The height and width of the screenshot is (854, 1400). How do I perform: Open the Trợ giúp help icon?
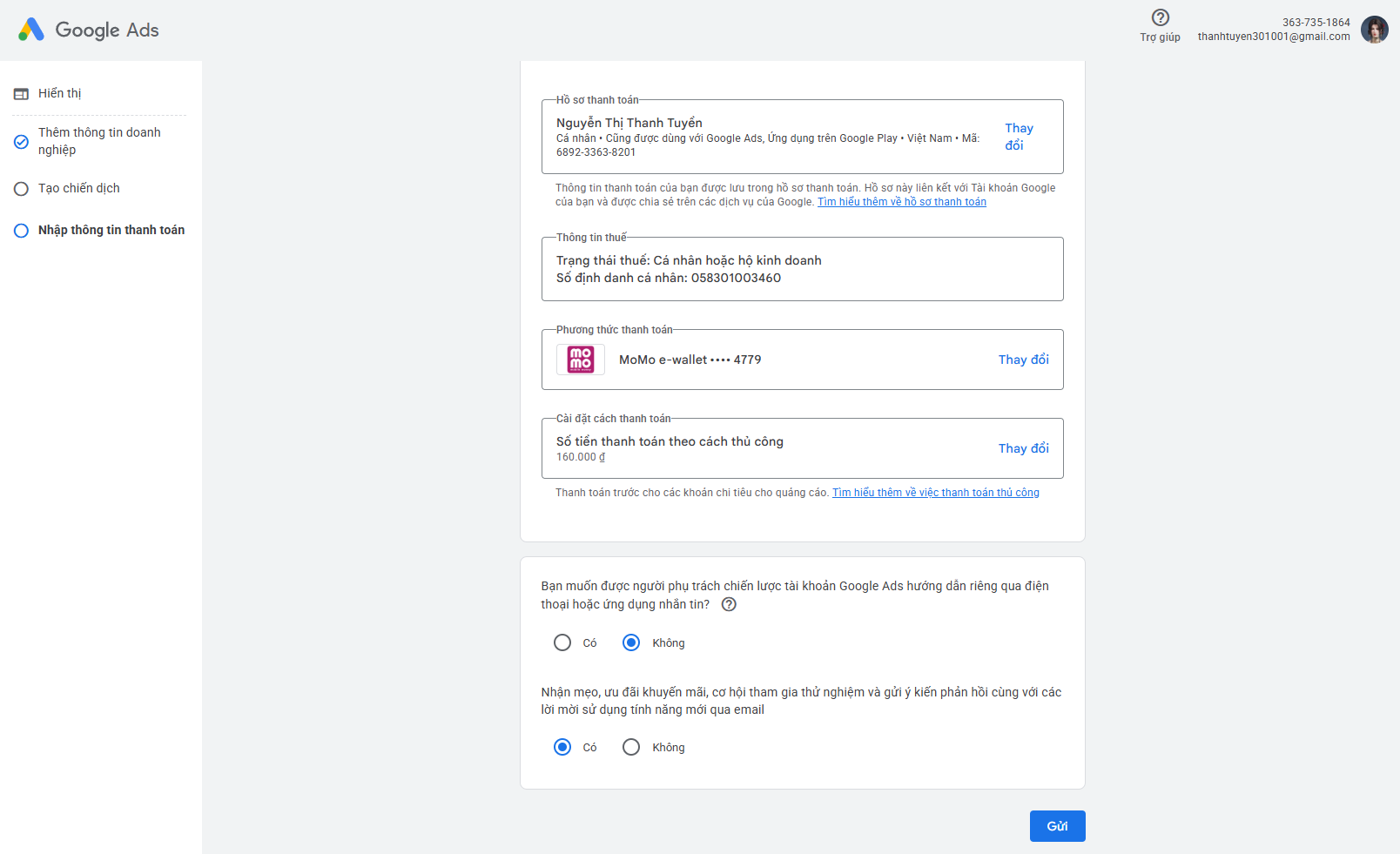pyautogui.click(x=1160, y=17)
